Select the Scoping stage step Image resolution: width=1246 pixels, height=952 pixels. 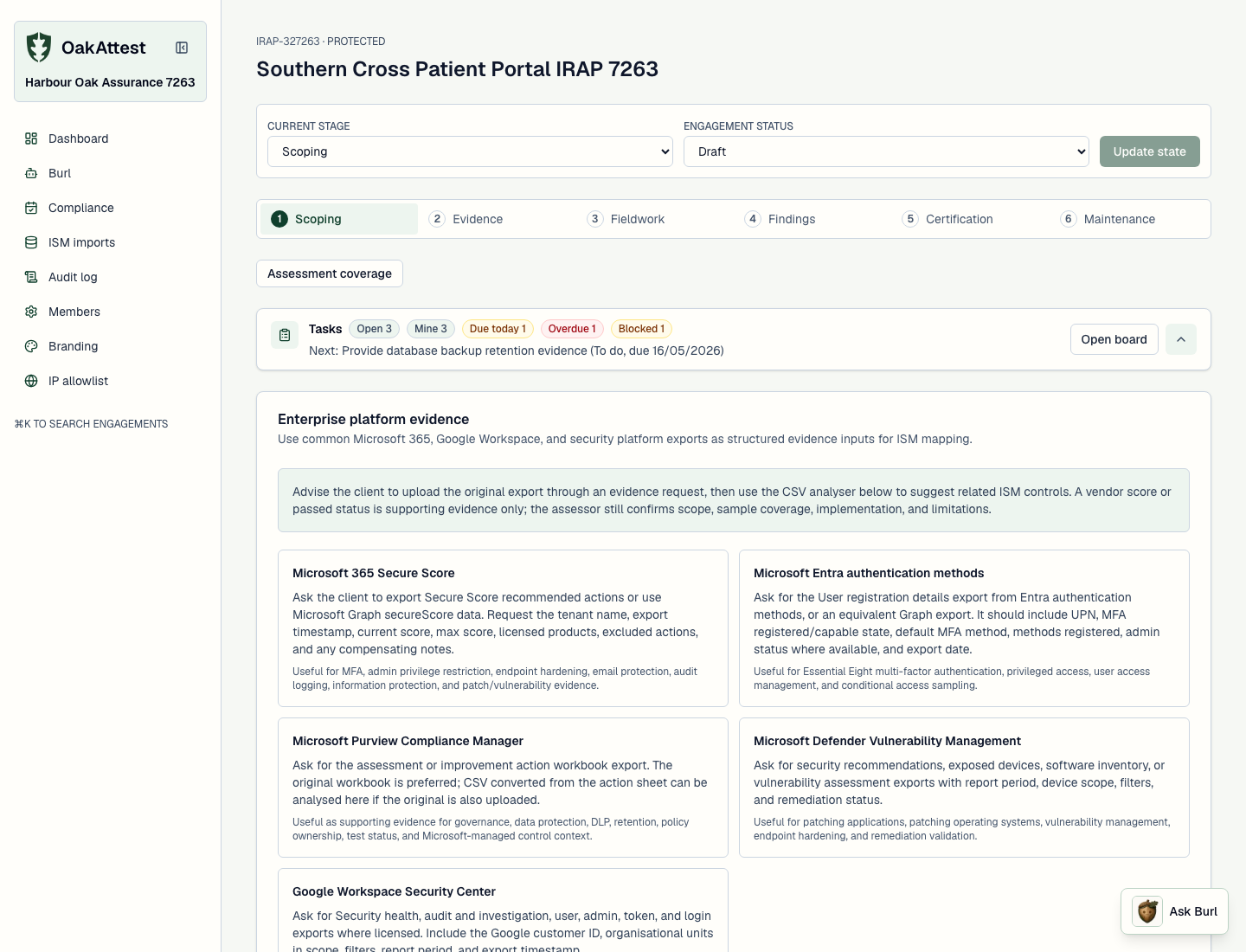[x=339, y=219]
